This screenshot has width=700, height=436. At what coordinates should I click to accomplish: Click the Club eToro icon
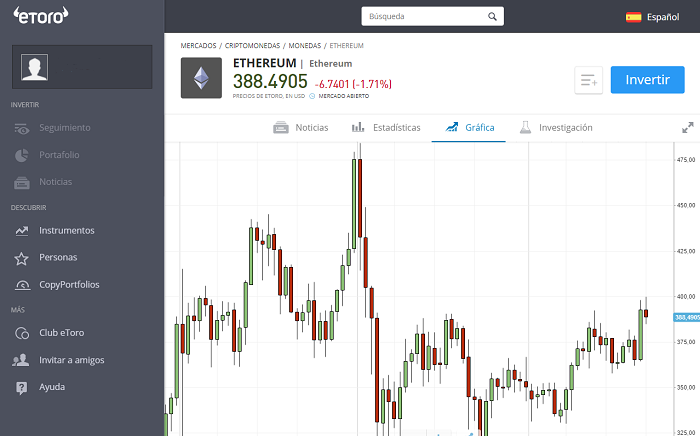tap(22, 333)
